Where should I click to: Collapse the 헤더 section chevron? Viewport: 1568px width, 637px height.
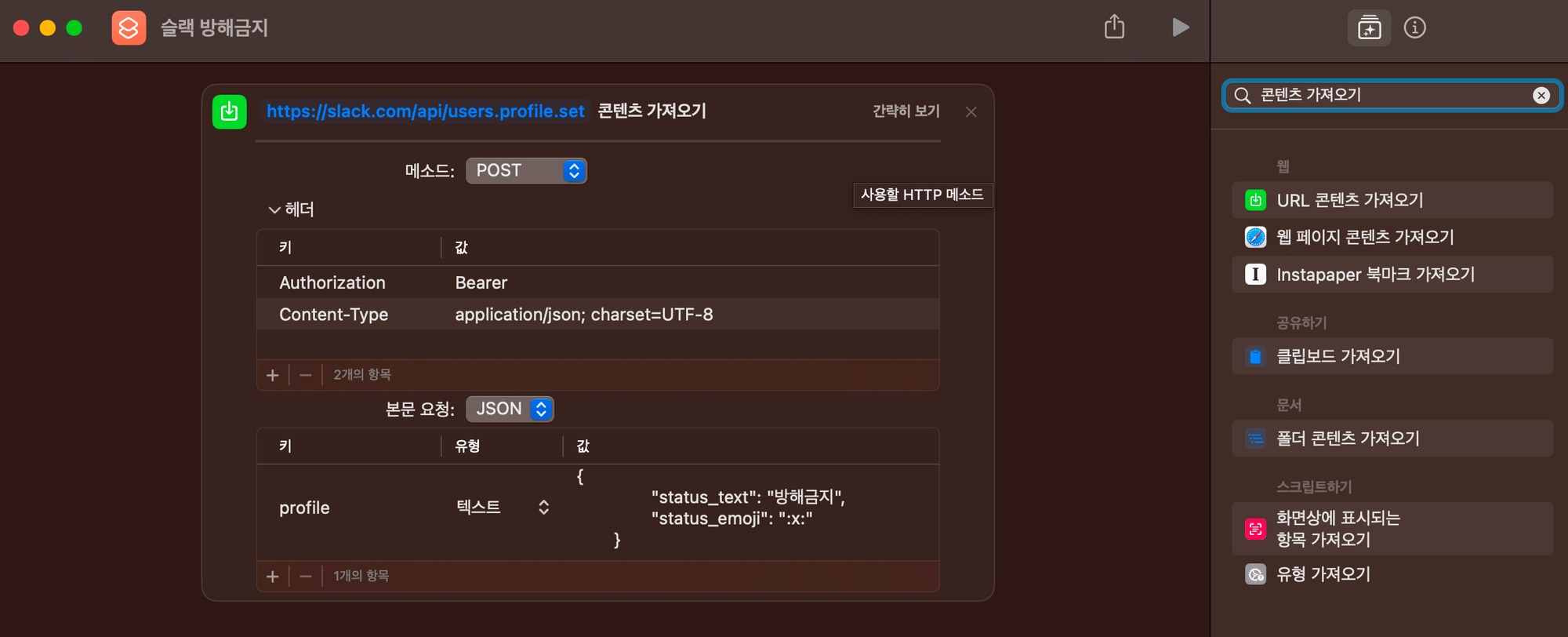(274, 210)
